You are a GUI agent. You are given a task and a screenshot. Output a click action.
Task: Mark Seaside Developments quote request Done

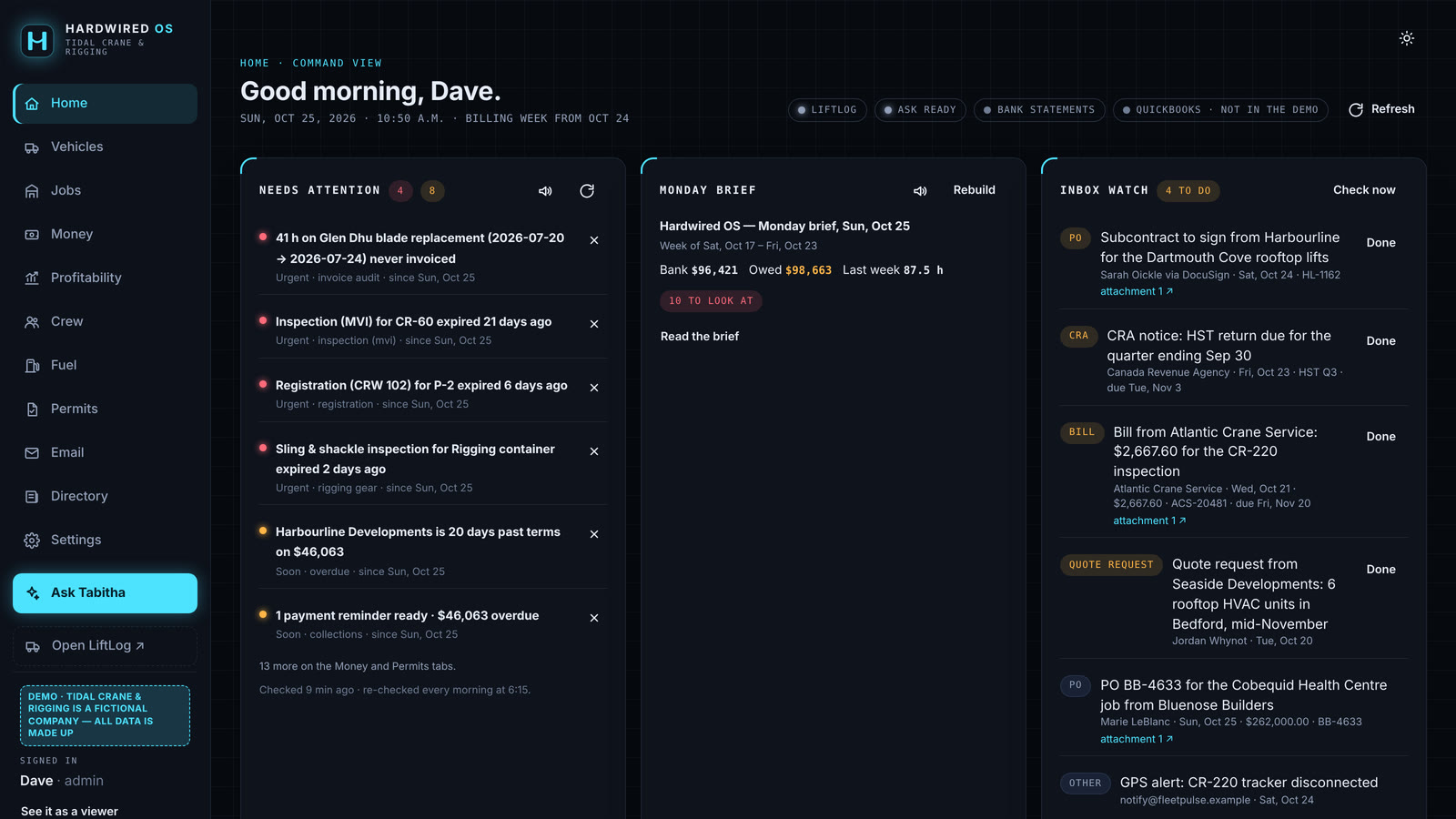click(1380, 570)
